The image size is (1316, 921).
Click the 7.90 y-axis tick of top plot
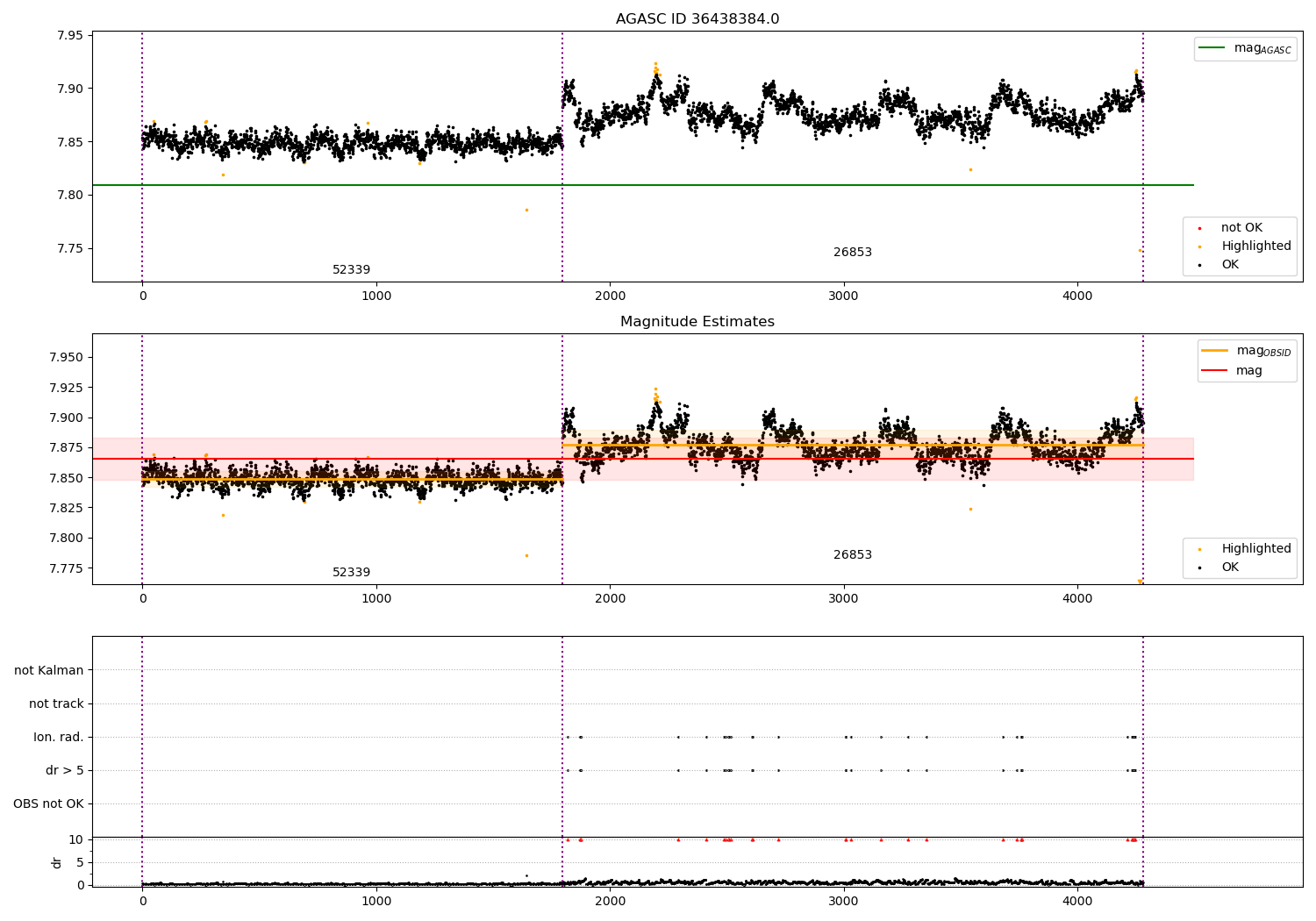click(69, 89)
